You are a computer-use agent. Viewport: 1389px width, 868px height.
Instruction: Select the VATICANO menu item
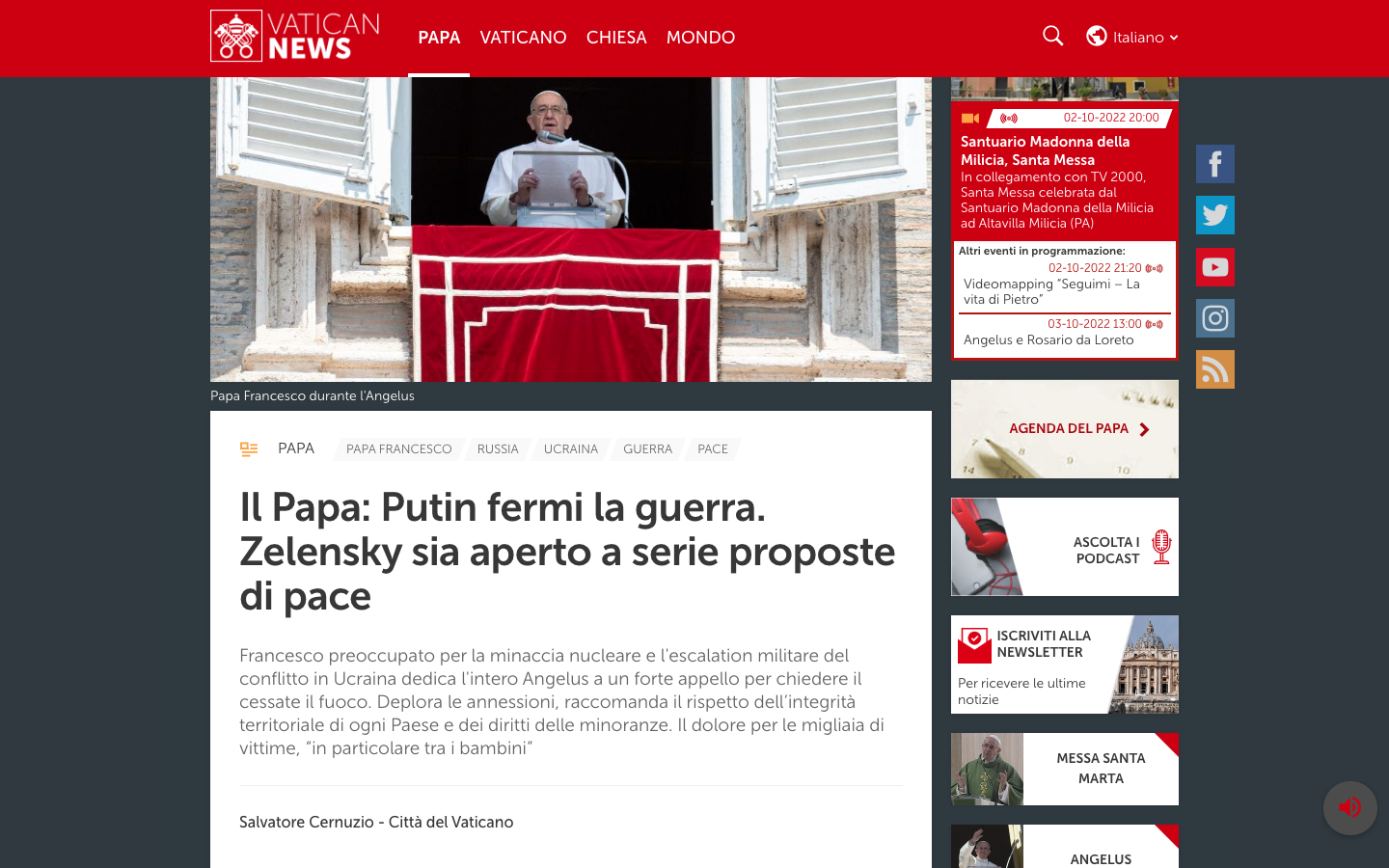(523, 38)
